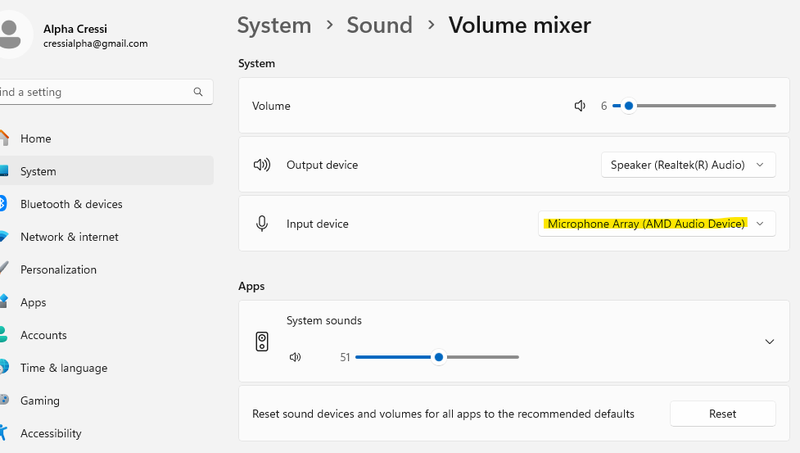Viewport: 800px width, 453px height.
Task: Open Personalization settings
Action: pos(58,270)
